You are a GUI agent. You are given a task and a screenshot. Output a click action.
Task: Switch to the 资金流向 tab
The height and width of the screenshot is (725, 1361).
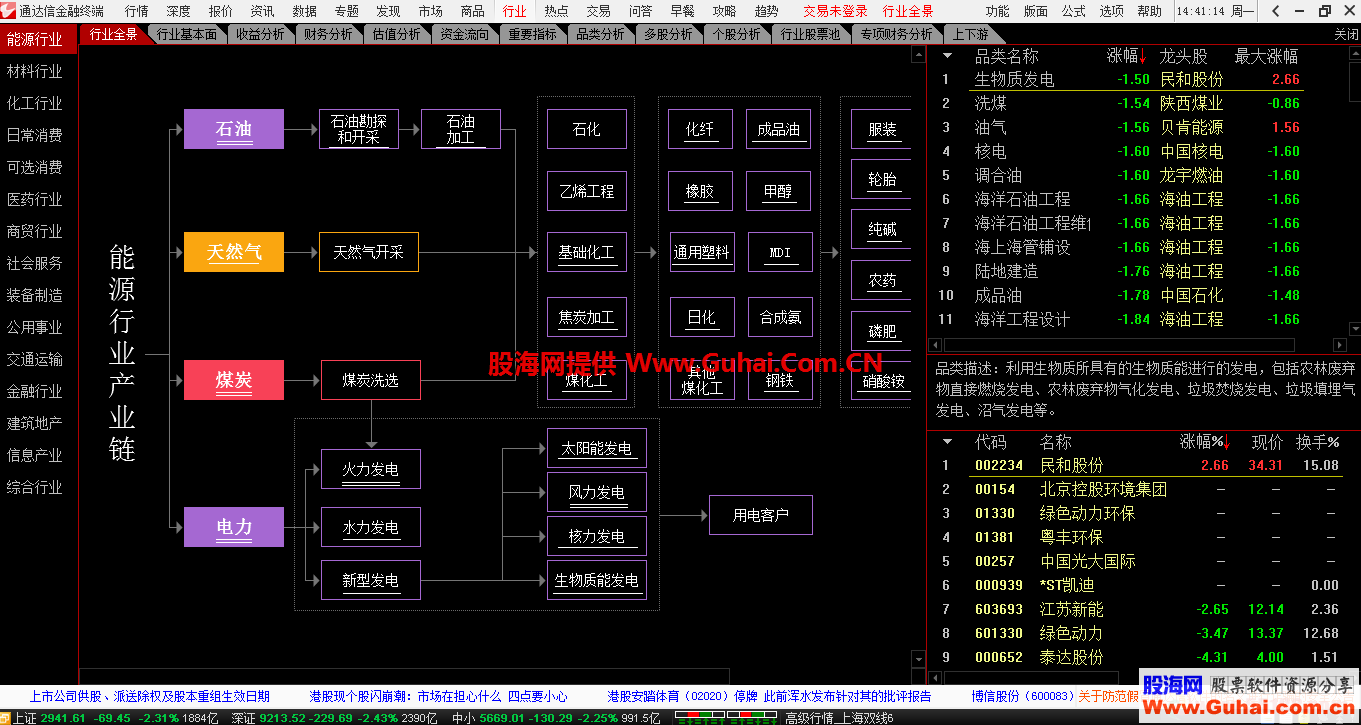465,34
